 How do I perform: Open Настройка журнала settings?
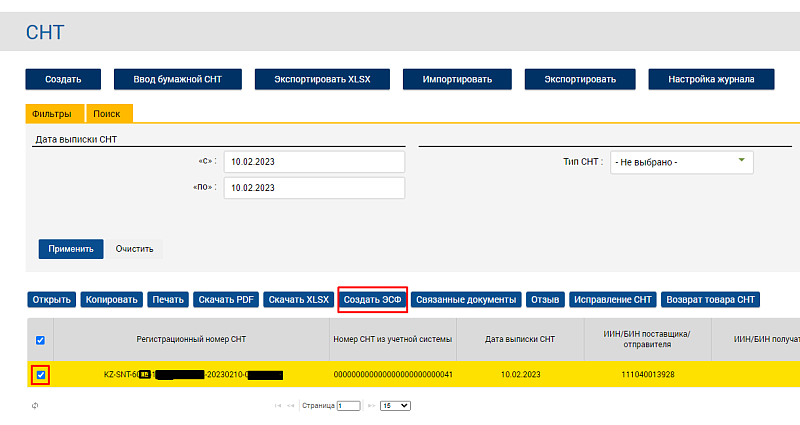coord(713,79)
